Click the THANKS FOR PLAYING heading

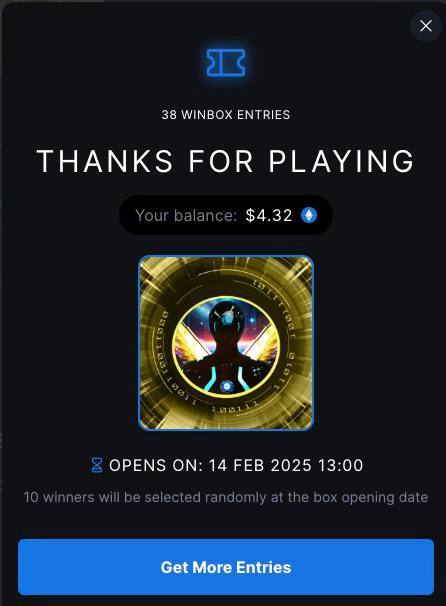(x=226, y=161)
